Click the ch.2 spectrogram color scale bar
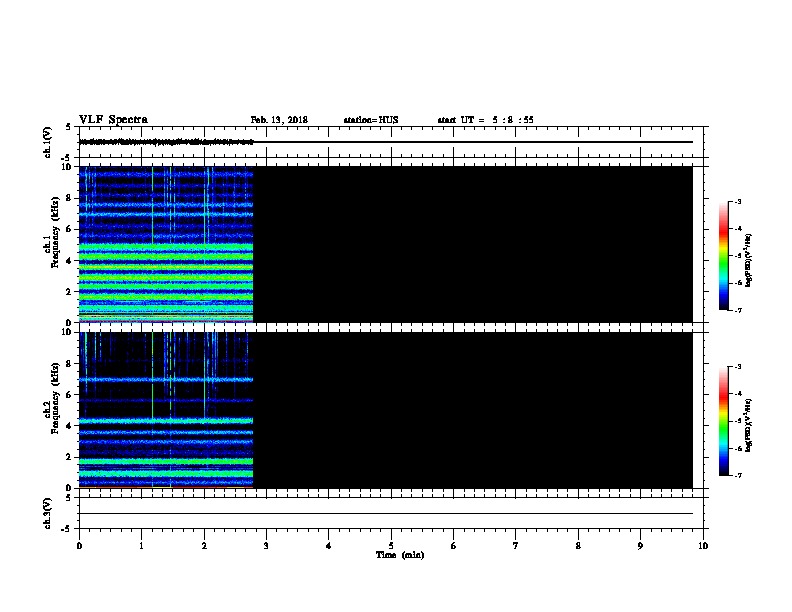 pos(723,421)
